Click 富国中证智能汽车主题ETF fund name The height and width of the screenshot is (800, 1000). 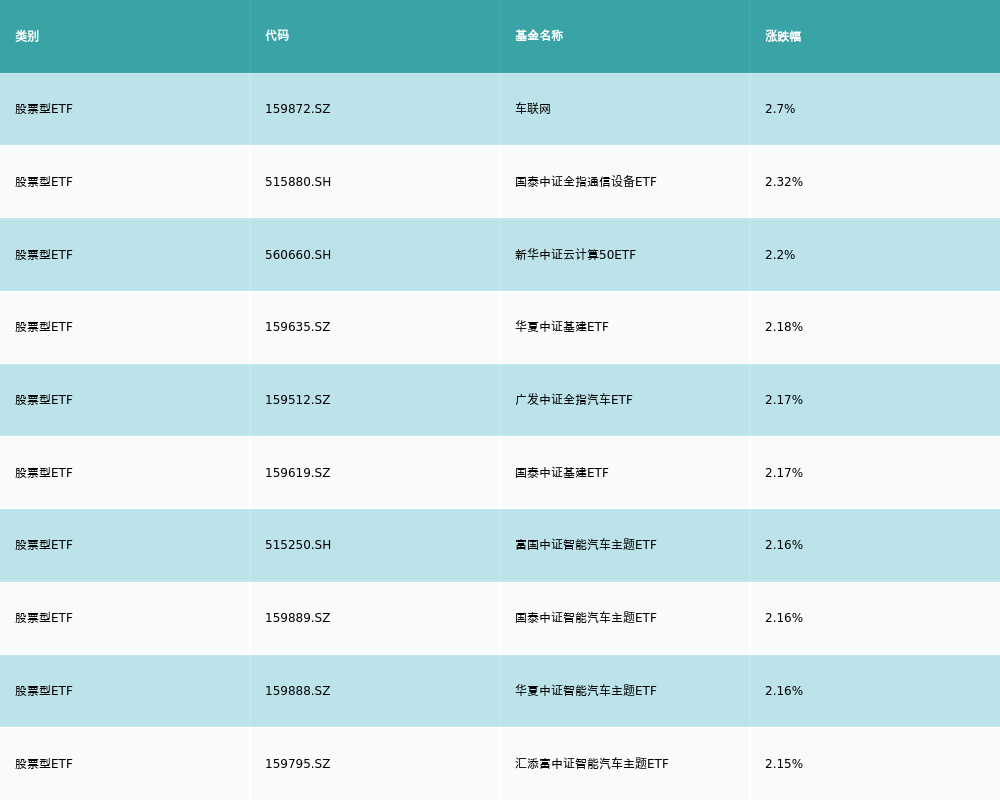click(x=585, y=545)
